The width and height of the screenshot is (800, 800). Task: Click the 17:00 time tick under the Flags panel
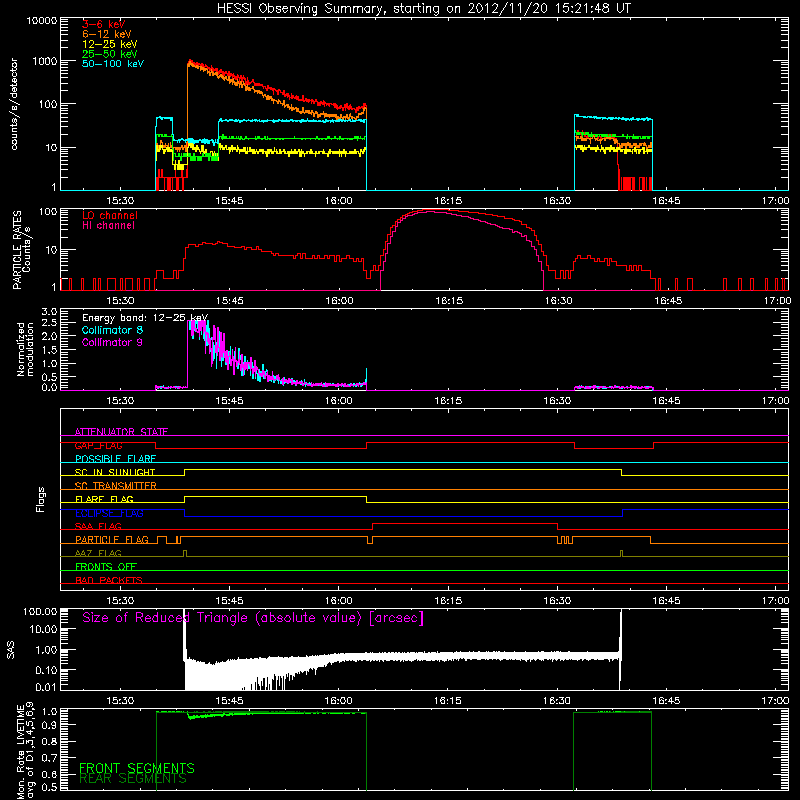(x=776, y=601)
